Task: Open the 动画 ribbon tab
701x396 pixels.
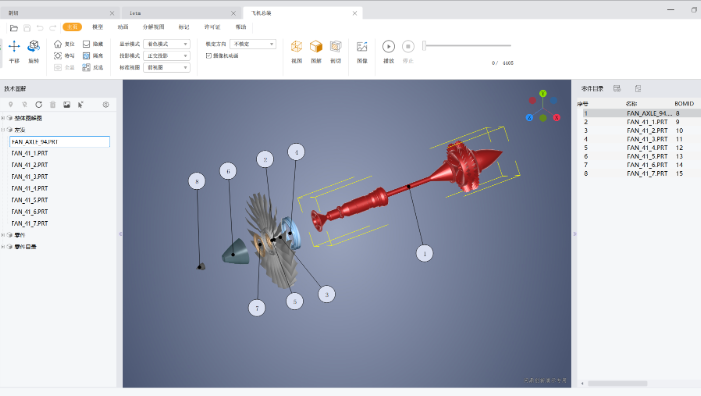Action: pyautogui.click(x=123, y=27)
